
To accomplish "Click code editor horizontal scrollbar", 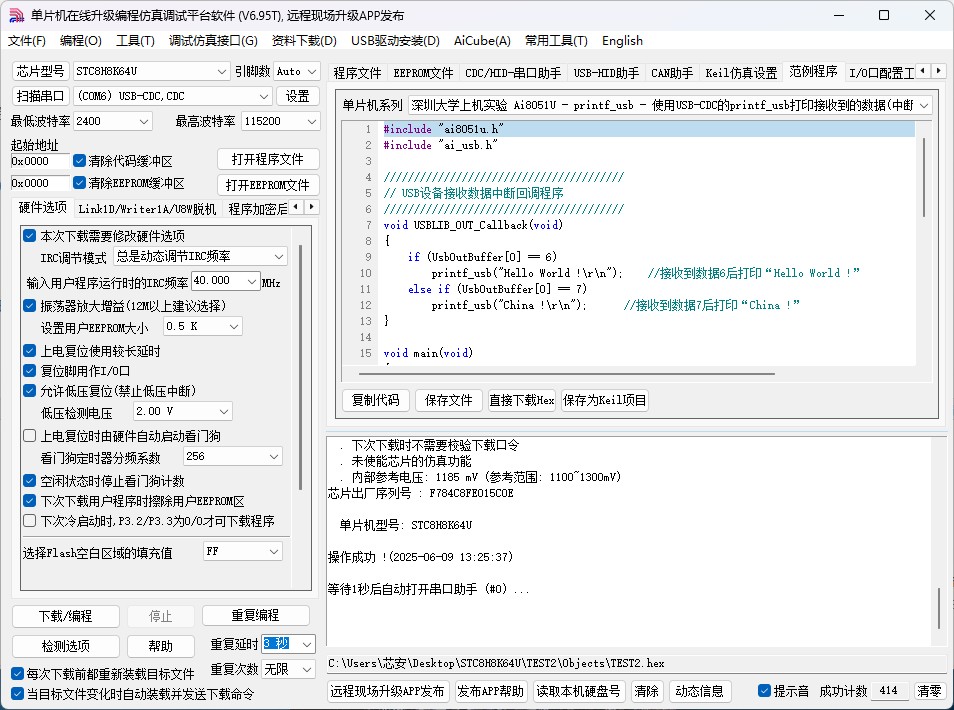I will (566, 374).
